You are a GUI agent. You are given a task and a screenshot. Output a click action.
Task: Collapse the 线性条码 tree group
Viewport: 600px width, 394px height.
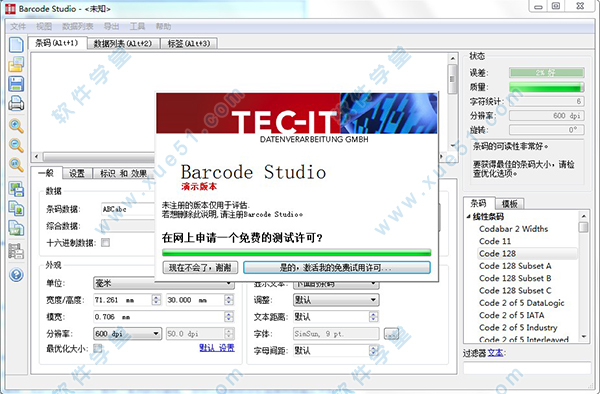click(469, 217)
